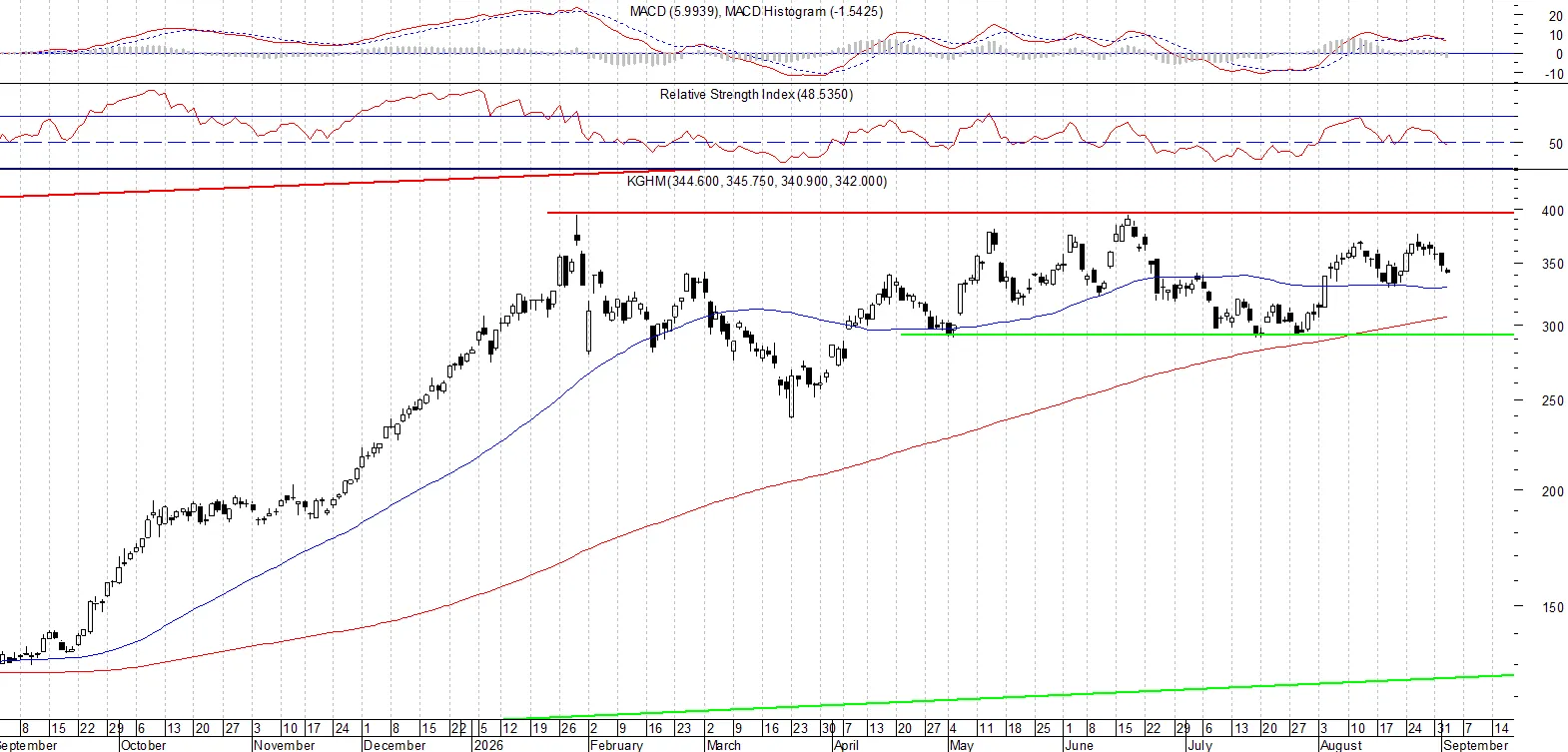Select the March month label
The height and width of the screenshot is (752, 1568).
tap(724, 745)
